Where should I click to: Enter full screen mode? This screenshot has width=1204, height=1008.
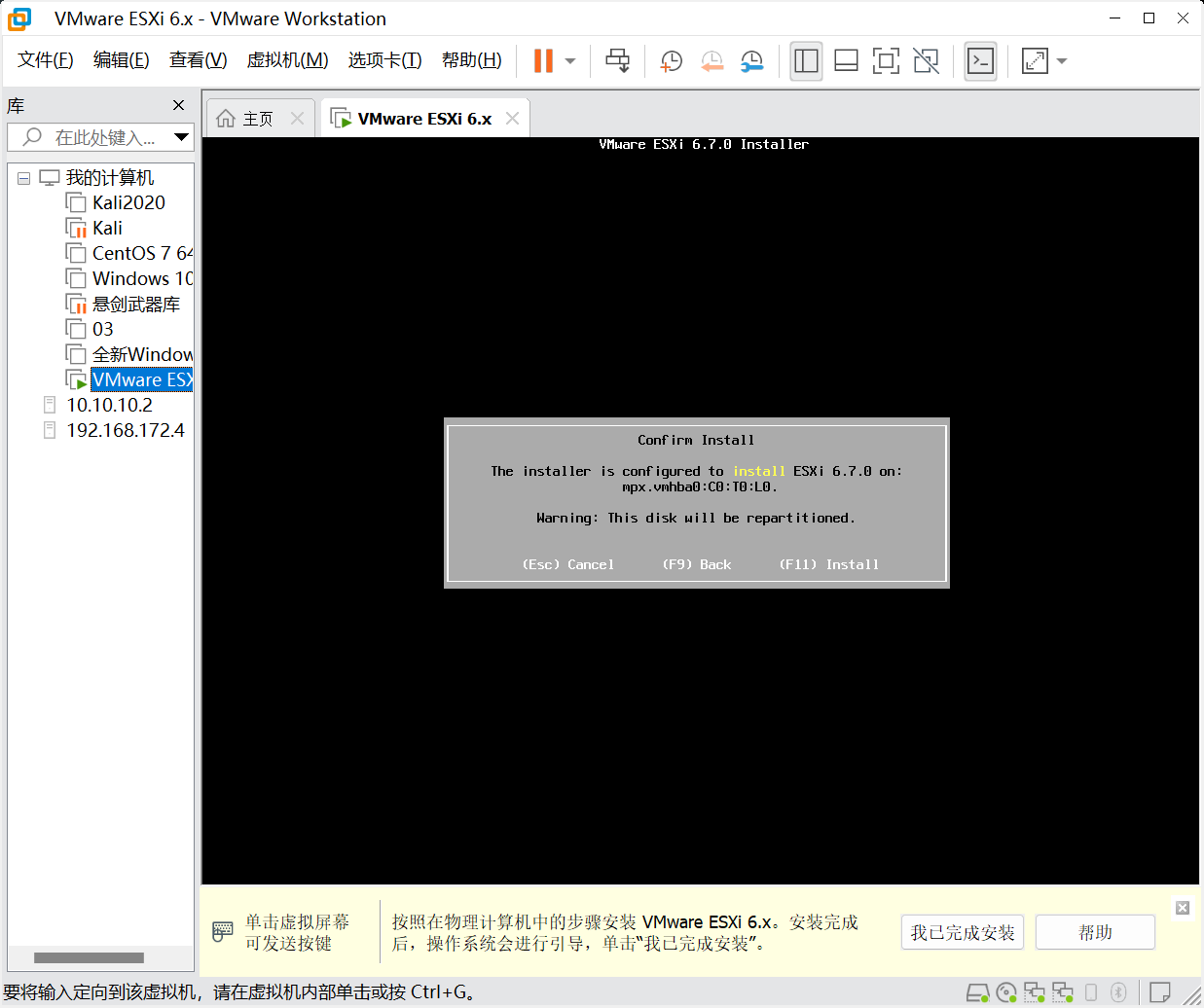tap(886, 61)
